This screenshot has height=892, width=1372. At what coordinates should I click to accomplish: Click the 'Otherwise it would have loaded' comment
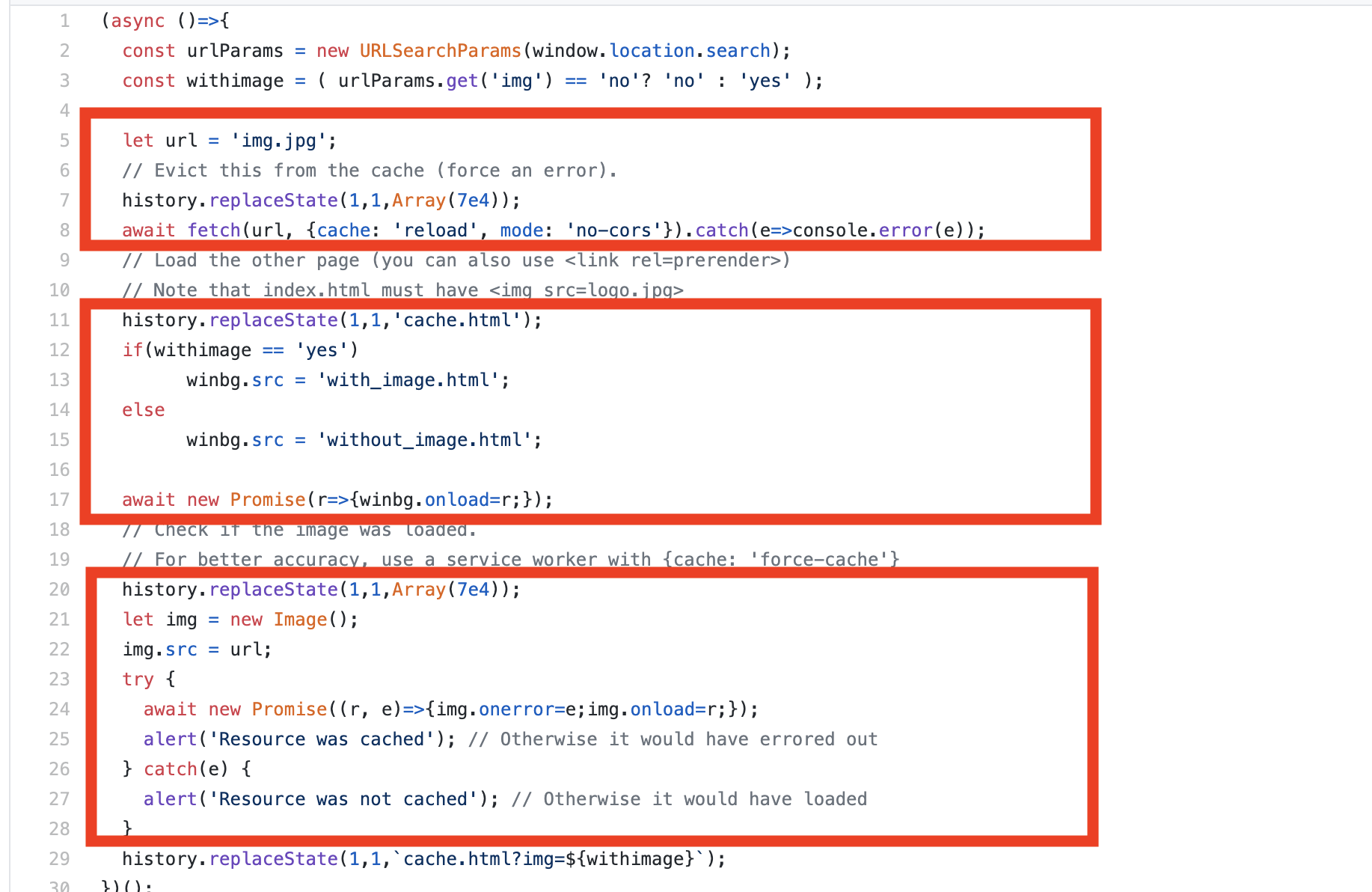[x=689, y=799]
